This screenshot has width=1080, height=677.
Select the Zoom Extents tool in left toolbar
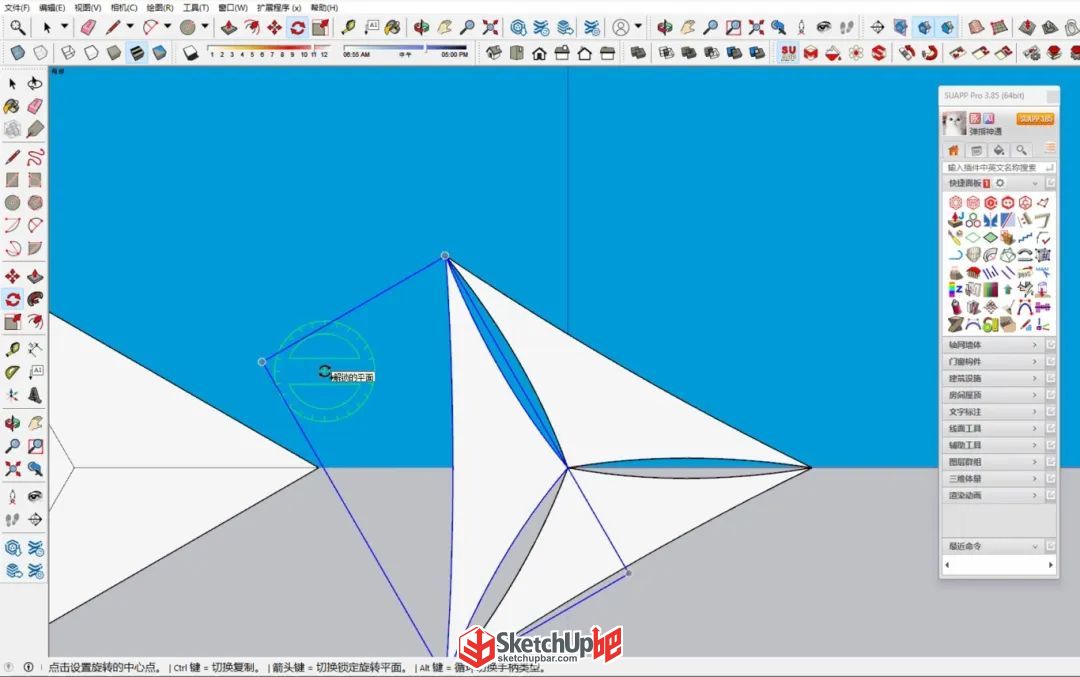point(12,469)
